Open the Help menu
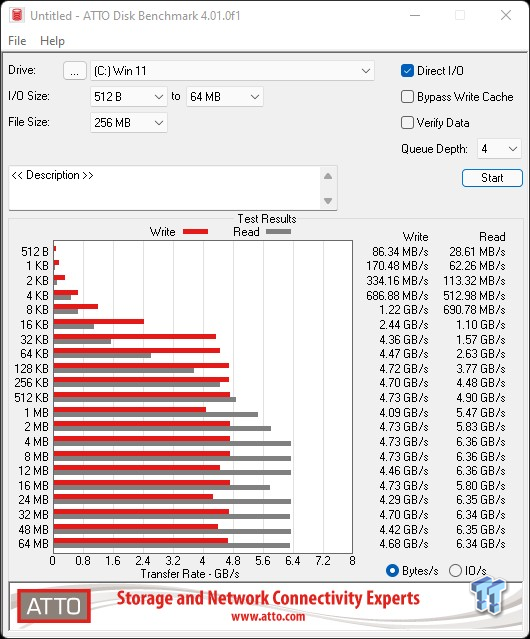 coord(52,41)
